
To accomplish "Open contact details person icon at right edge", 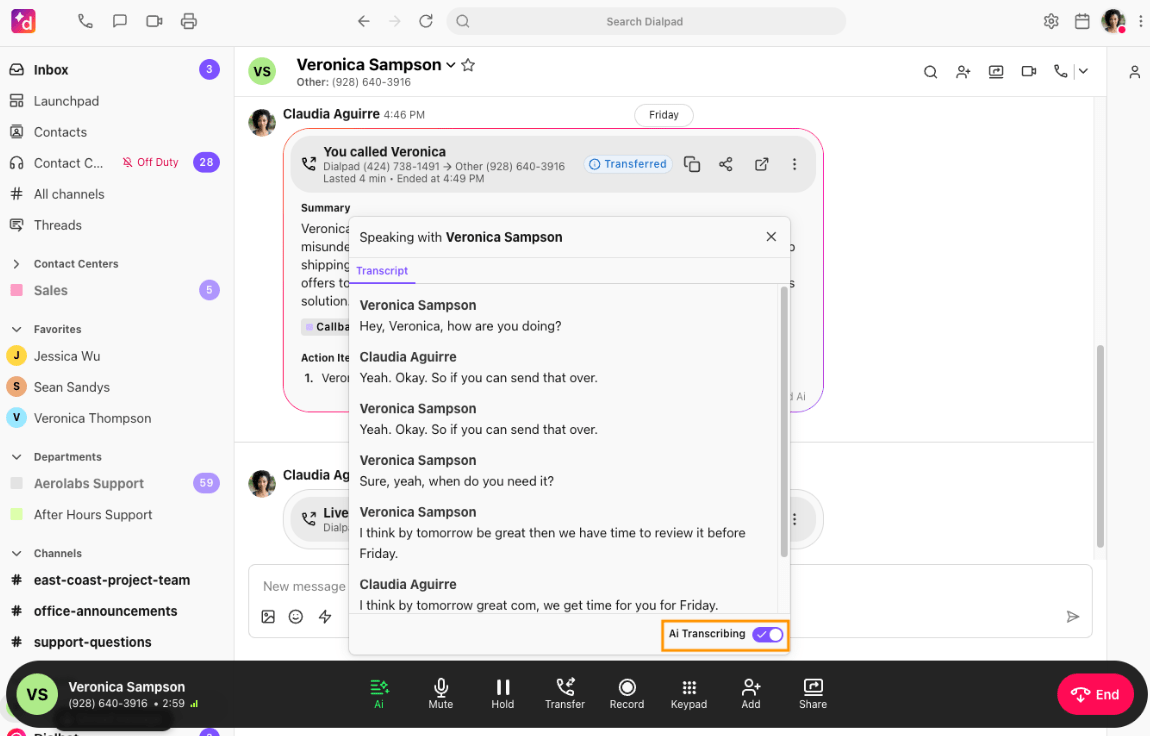I will tap(1134, 72).
